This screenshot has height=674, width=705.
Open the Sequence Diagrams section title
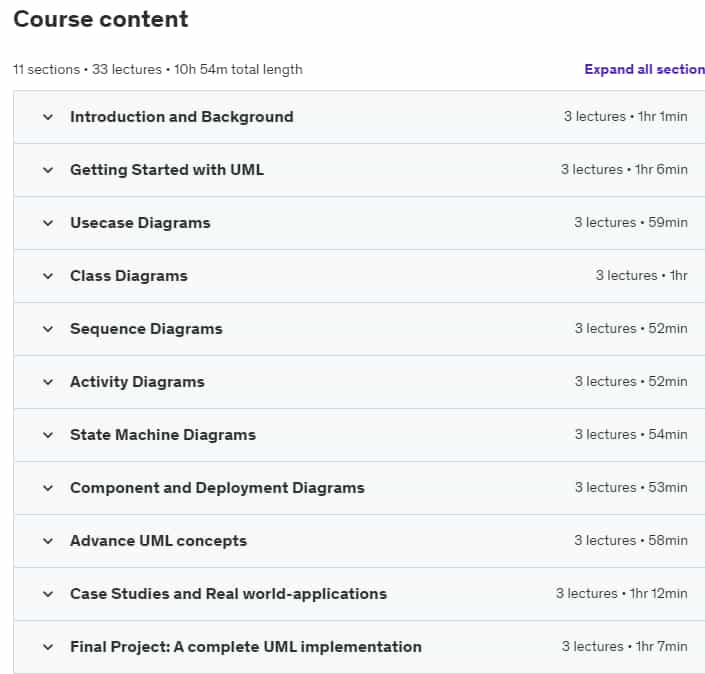pos(146,329)
